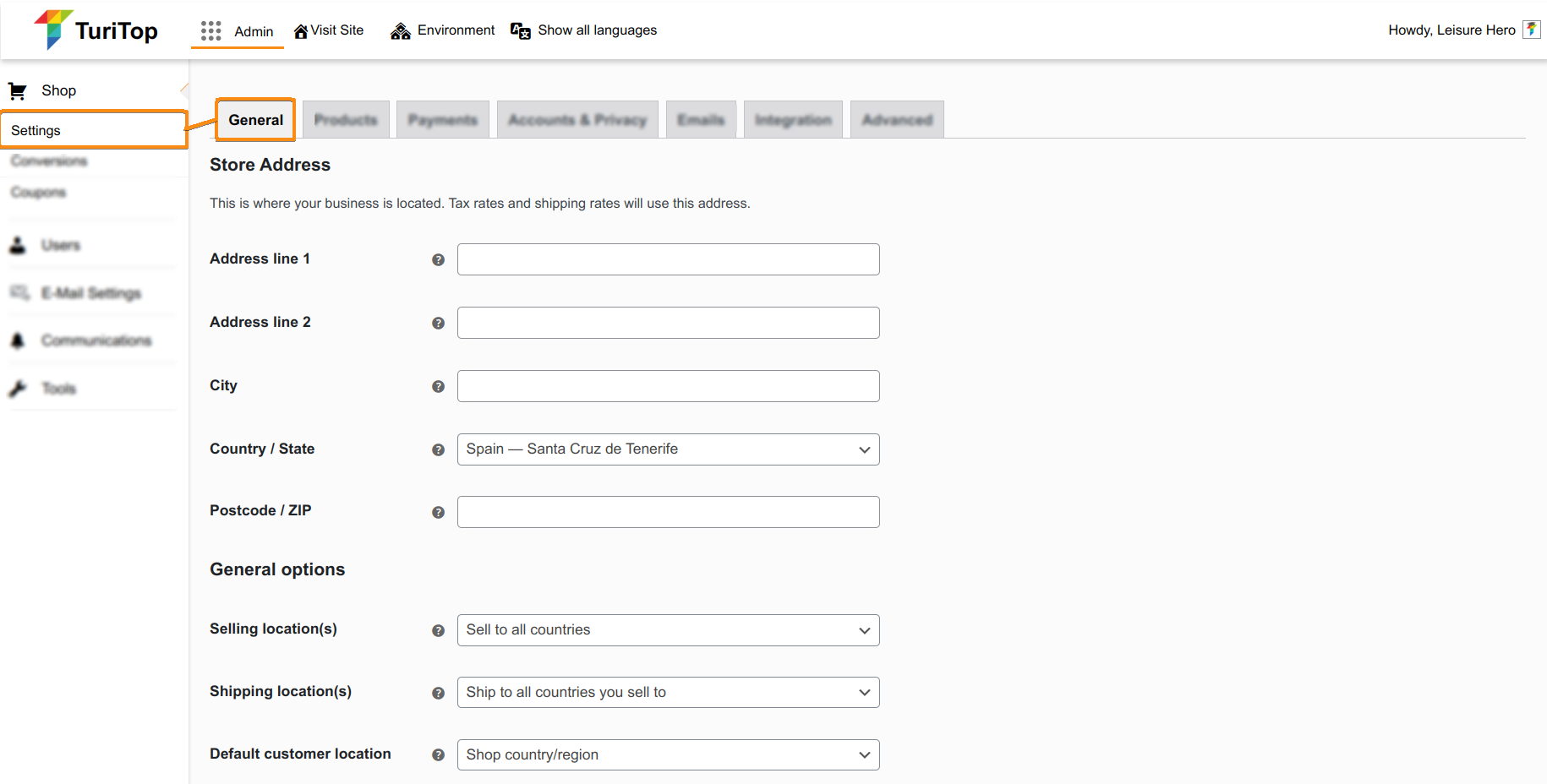Click the Shop cart icon in sidebar
1547x784 pixels.
pyautogui.click(x=17, y=90)
